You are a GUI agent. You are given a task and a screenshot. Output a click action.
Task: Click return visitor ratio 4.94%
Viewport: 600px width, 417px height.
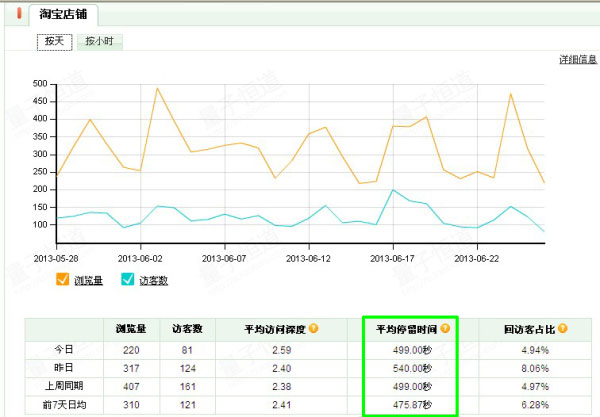pyautogui.click(x=535, y=350)
